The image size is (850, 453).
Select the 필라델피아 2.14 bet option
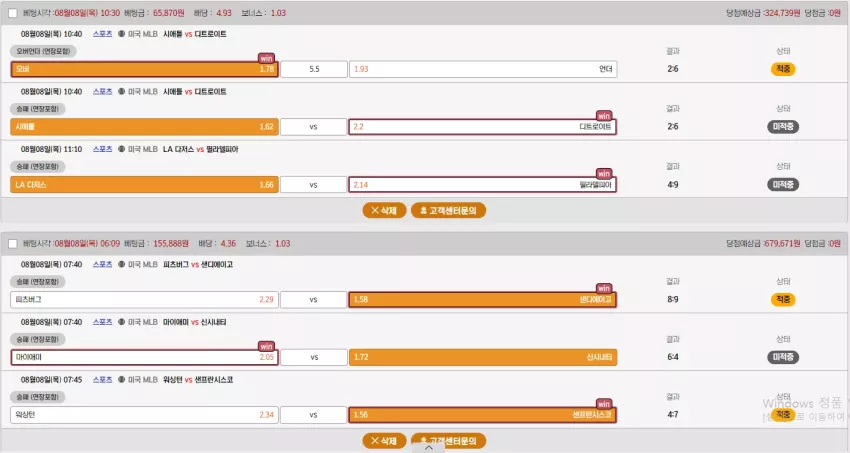click(483, 185)
